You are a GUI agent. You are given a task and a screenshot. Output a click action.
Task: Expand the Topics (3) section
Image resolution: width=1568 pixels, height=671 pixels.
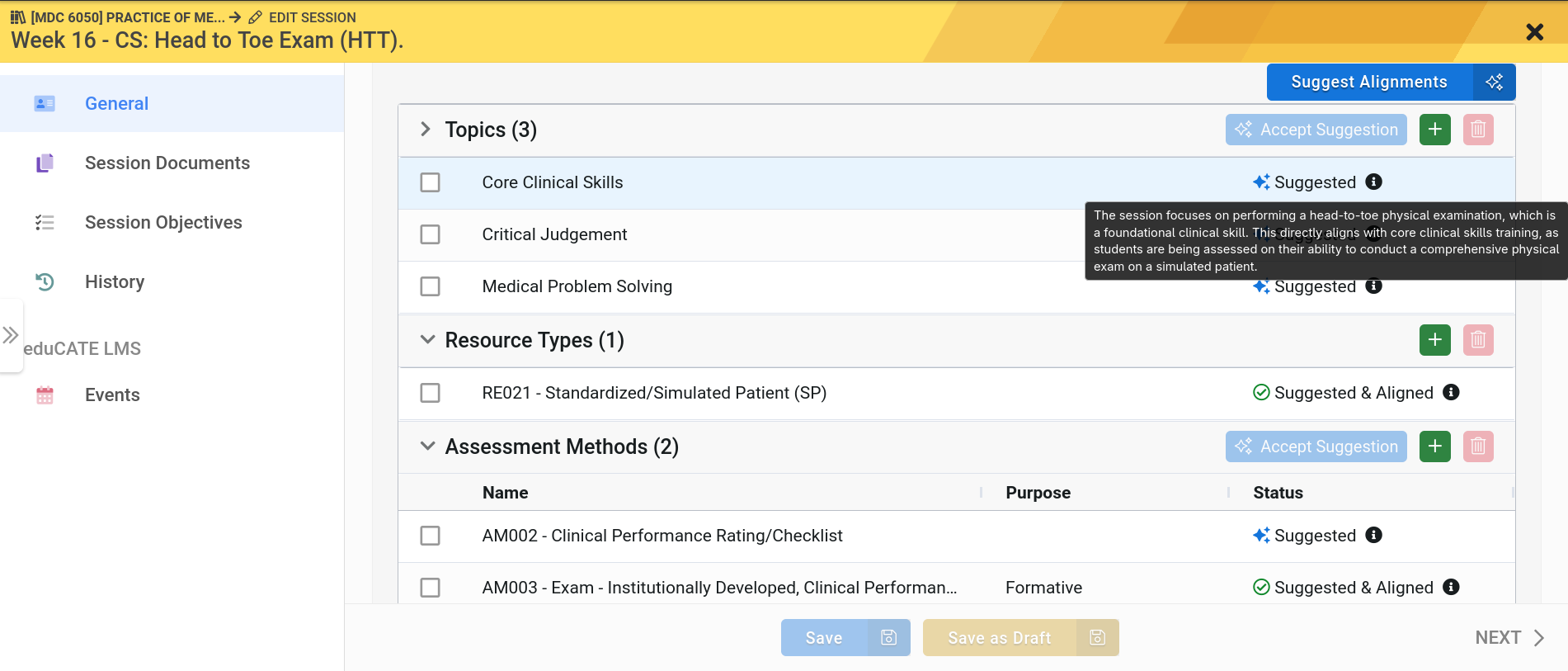(426, 130)
